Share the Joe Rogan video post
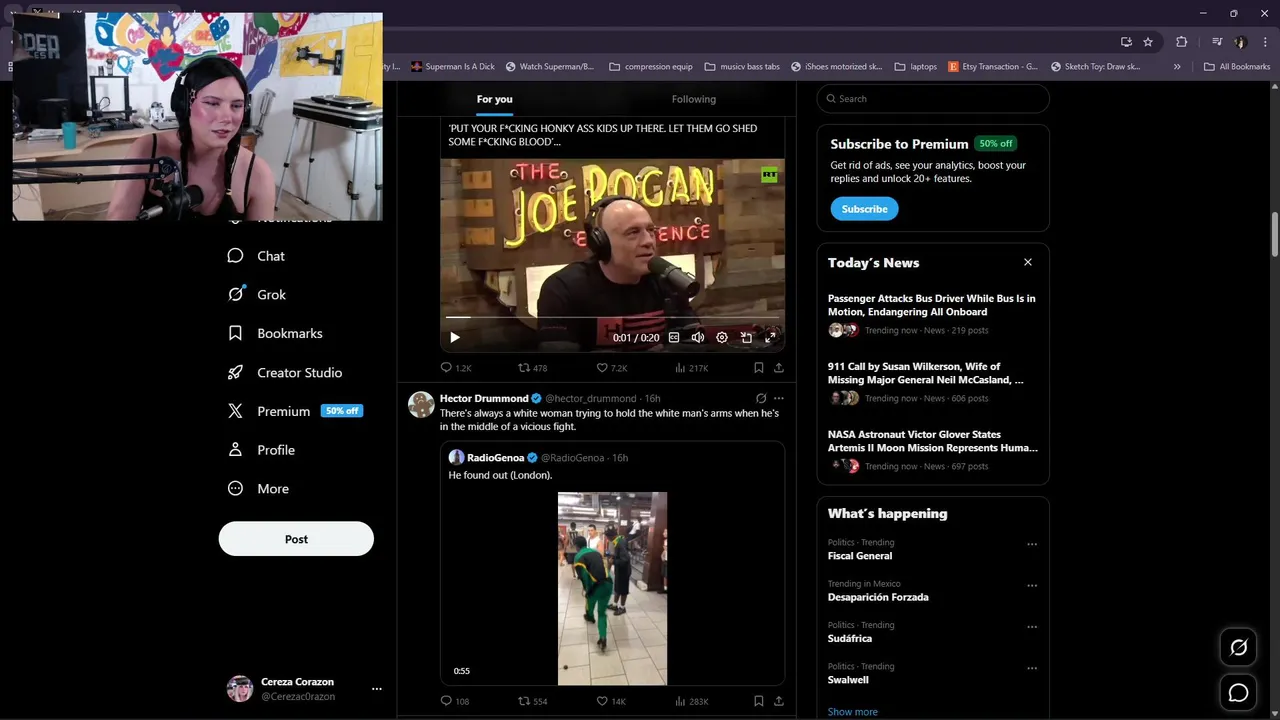 coord(778,368)
